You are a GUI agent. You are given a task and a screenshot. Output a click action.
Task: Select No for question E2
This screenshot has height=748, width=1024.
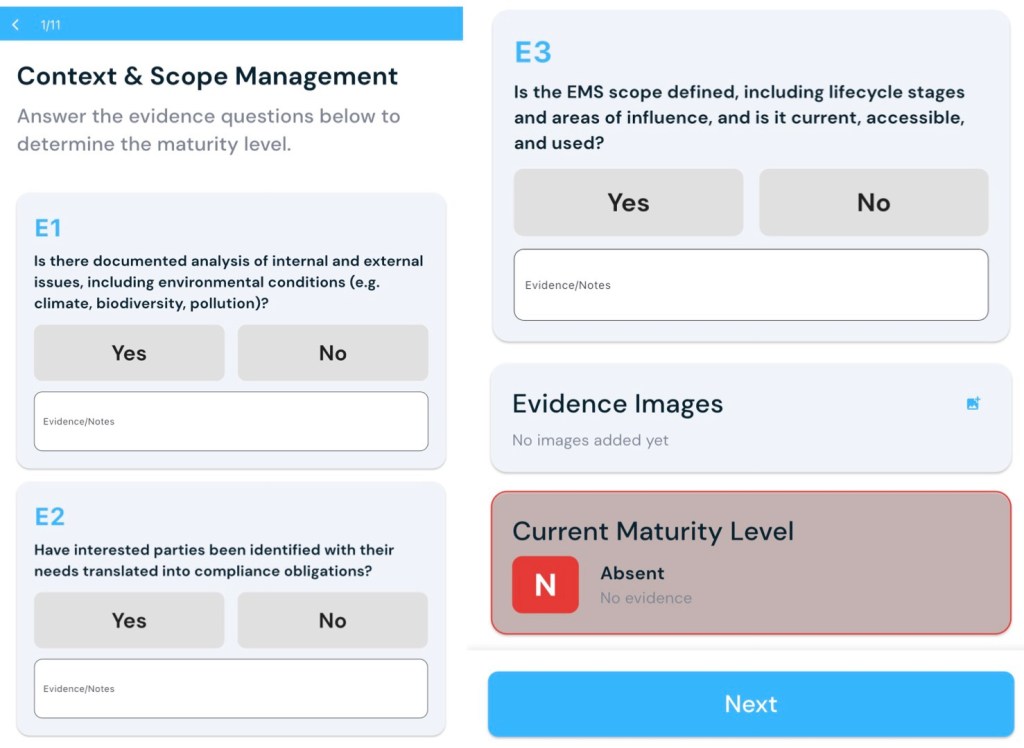(x=332, y=620)
